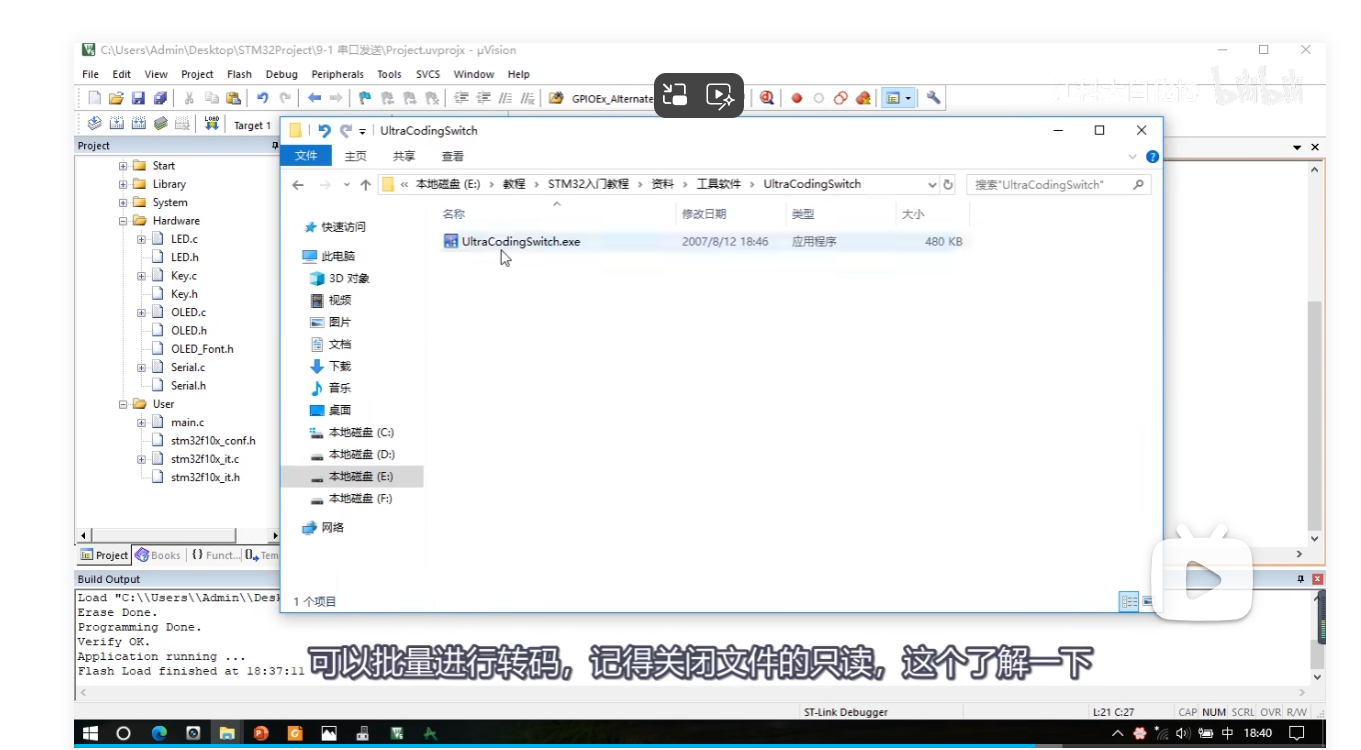Switch to the 查看 ribbon tab
The height and width of the screenshot is (750, 1361).
click(x=452, y=156)
